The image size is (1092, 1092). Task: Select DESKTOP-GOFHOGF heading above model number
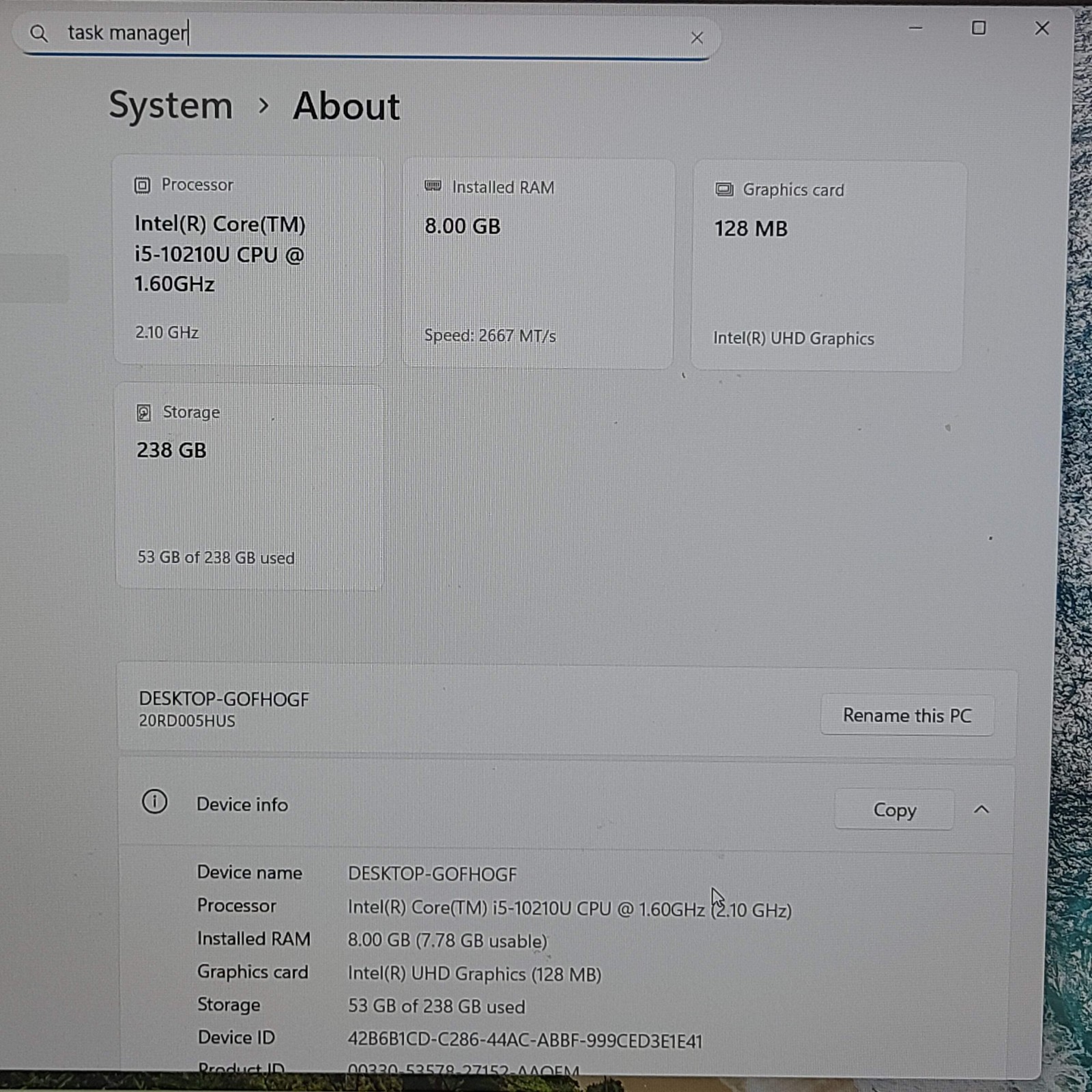click(224, 699)
